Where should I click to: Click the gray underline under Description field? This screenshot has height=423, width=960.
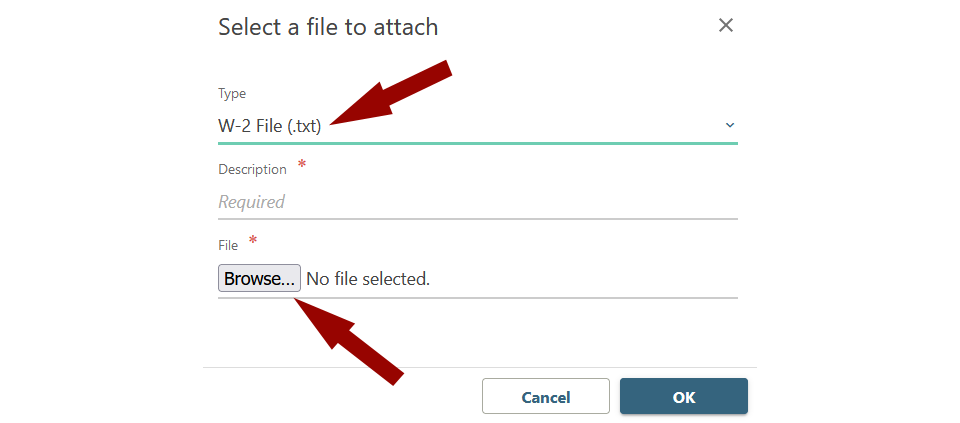click(x=477, y=218)
